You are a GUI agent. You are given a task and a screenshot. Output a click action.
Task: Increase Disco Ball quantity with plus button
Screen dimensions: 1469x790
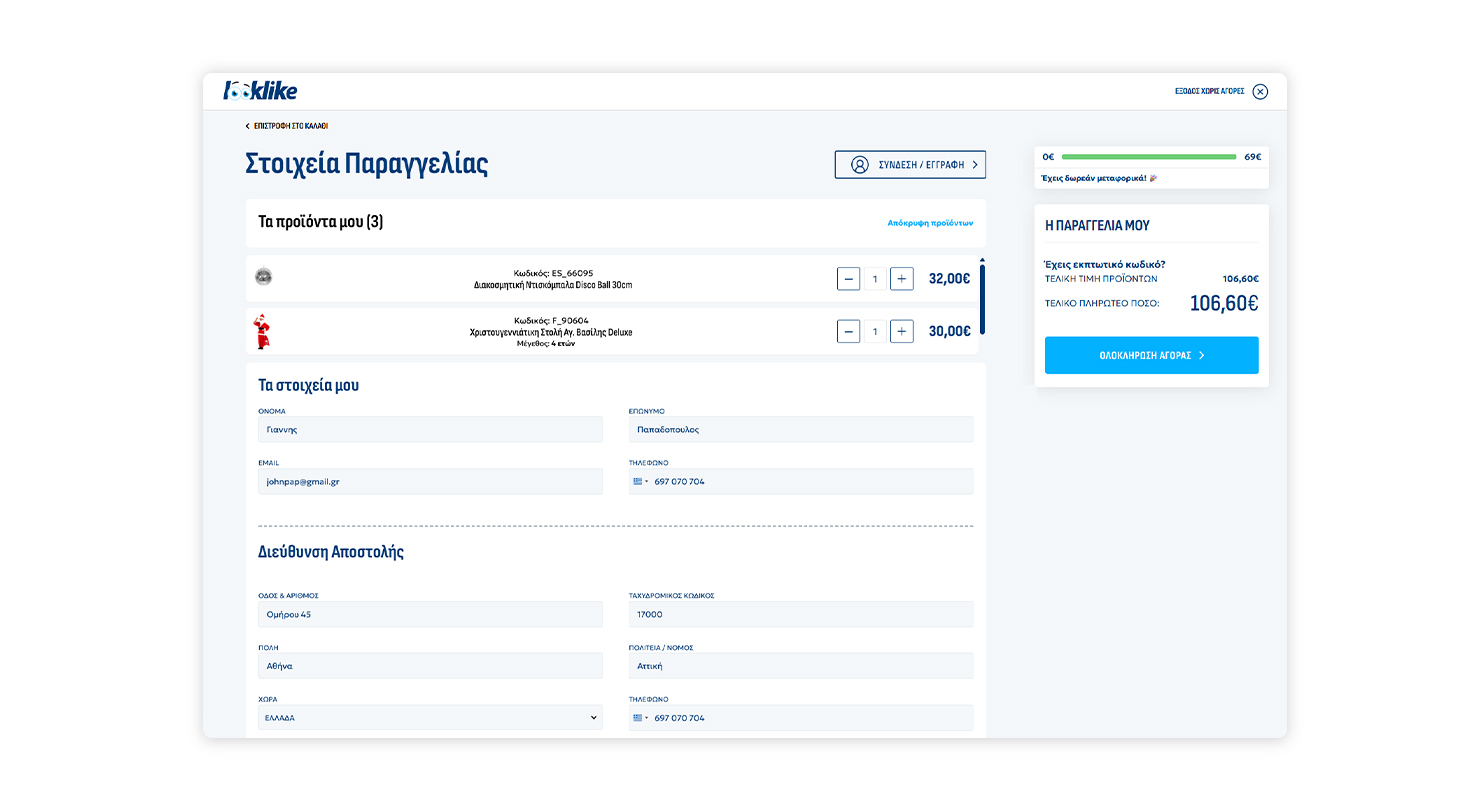(901, 279)
